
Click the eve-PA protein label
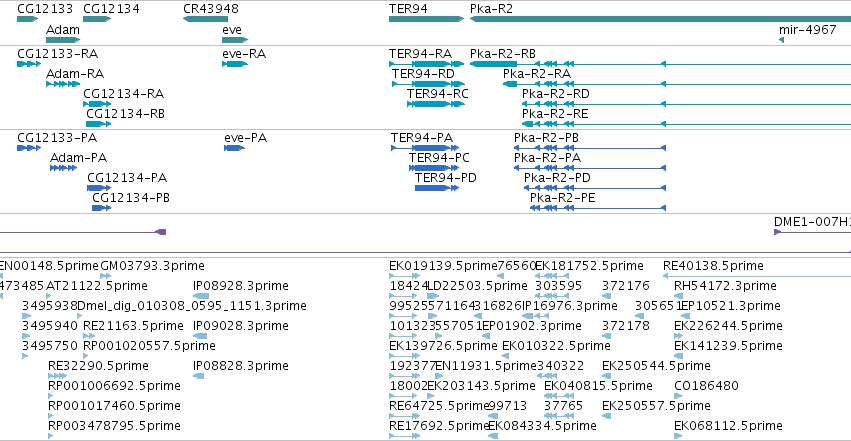tap(245, 138)
